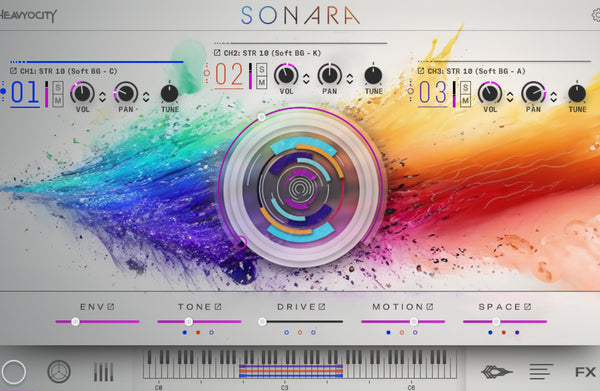Click the large circle button at bottom left
This screenshot has width=600, height=391.
click(x=13, y=371)
